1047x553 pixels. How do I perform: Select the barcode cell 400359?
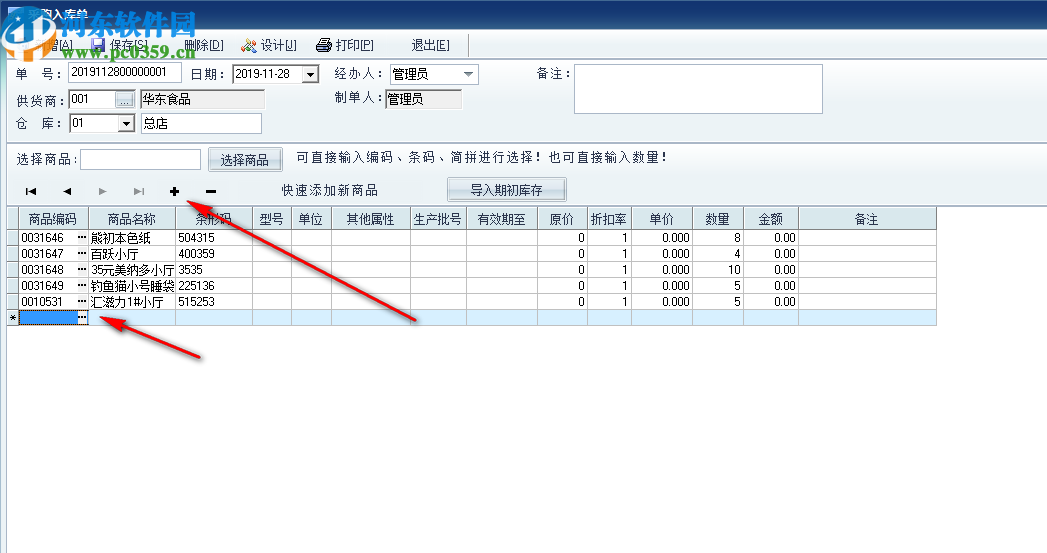point(214,254)
